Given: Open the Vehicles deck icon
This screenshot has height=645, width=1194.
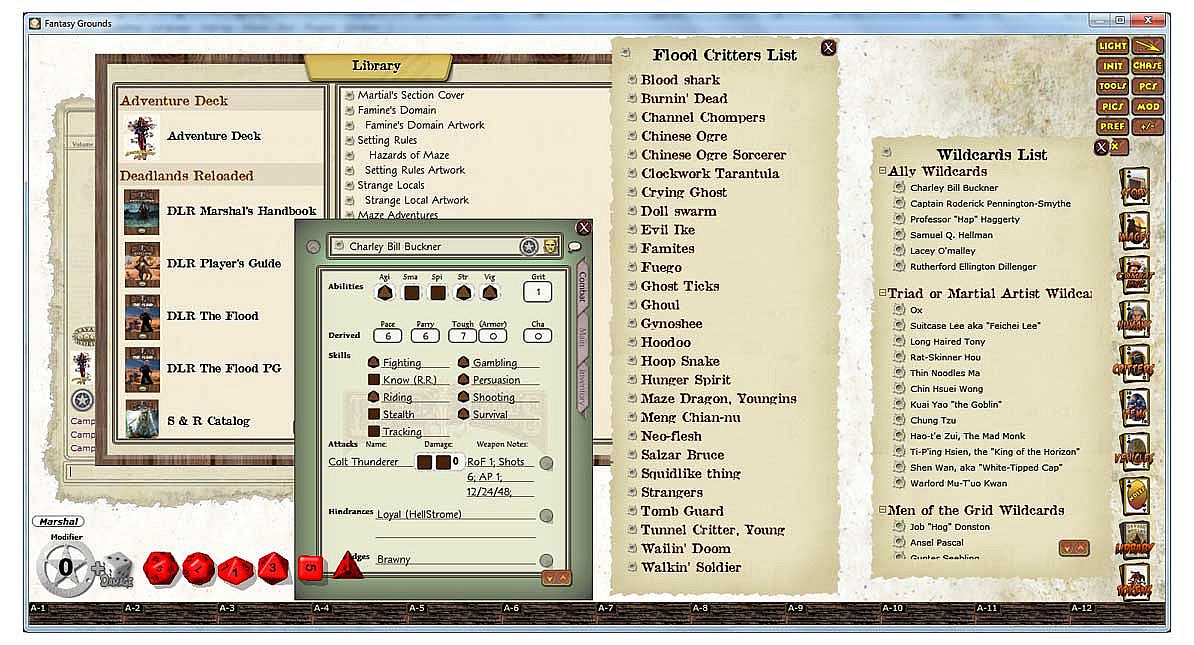Looking at the screenshot, I should pyautogui.click(x=1134, y=453).
